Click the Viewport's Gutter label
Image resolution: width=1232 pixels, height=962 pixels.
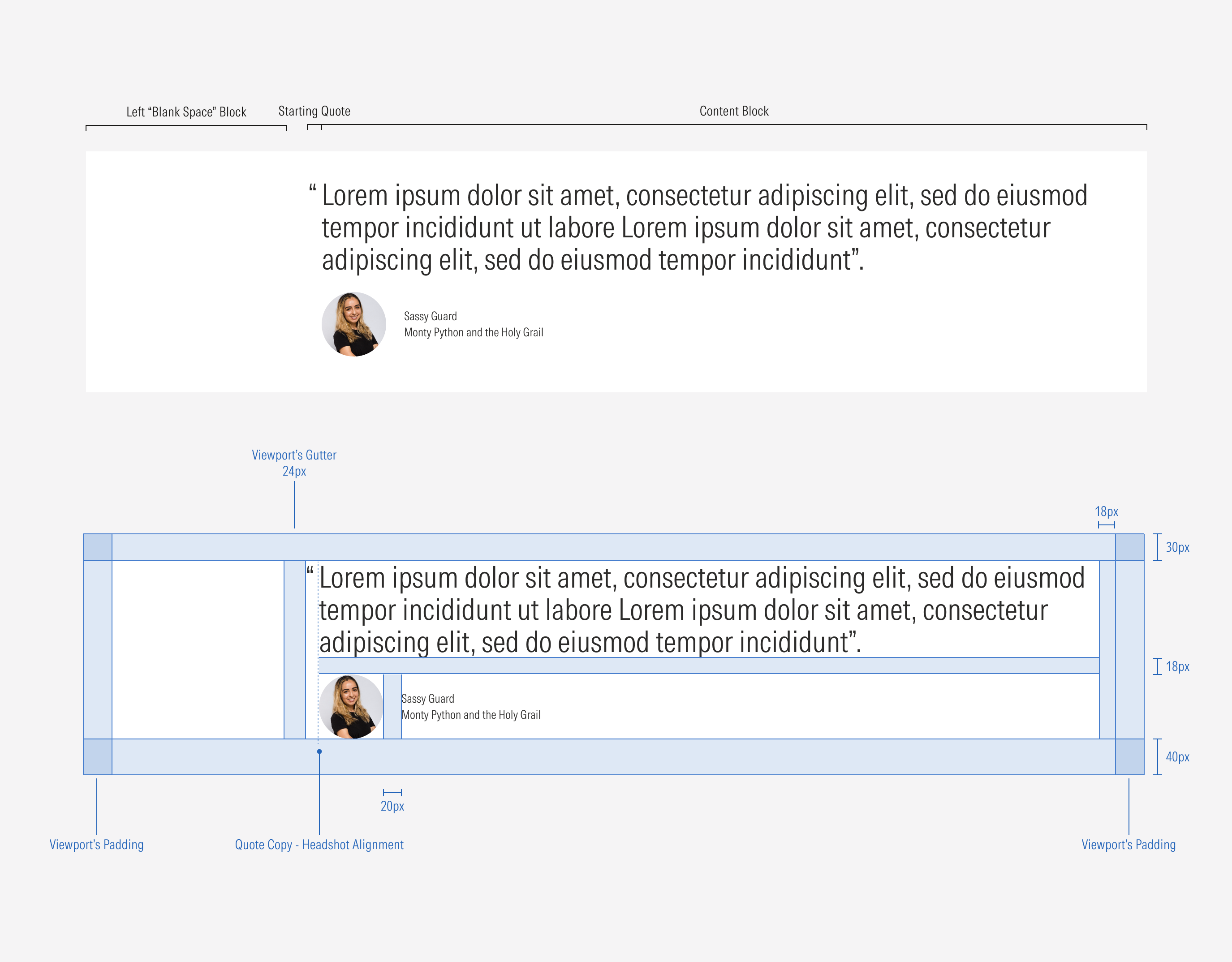(294, 455)
